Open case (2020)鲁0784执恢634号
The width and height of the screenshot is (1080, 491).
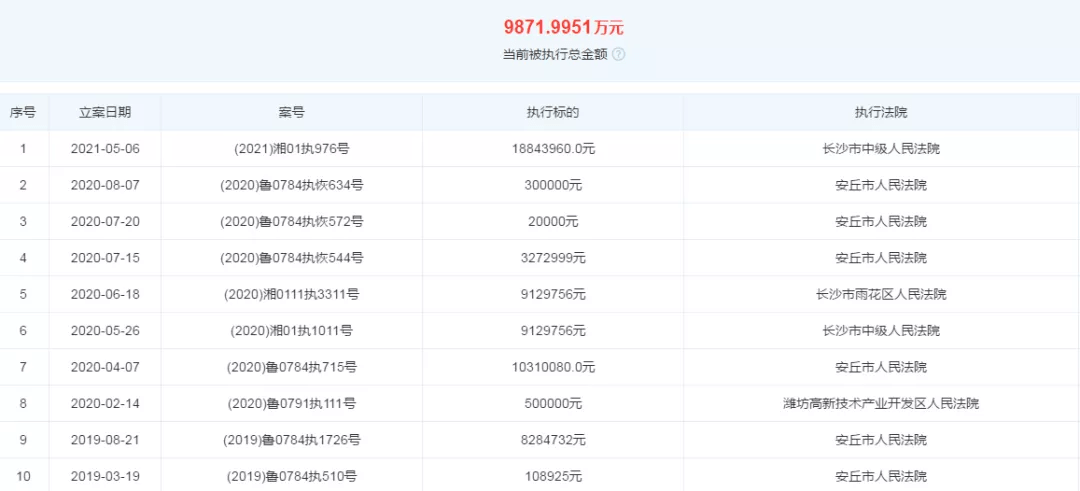coord(291,185)
